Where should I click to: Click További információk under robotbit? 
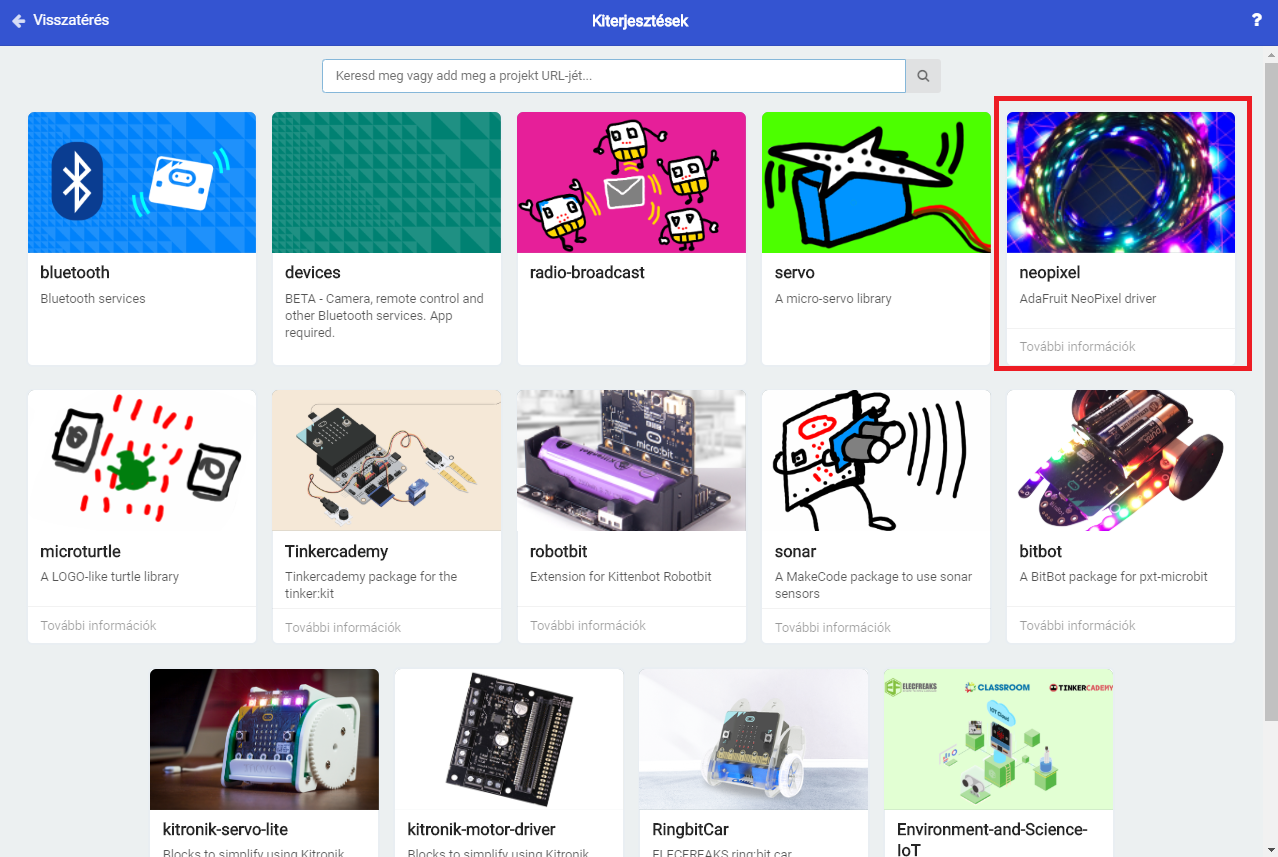coord(588,626)
